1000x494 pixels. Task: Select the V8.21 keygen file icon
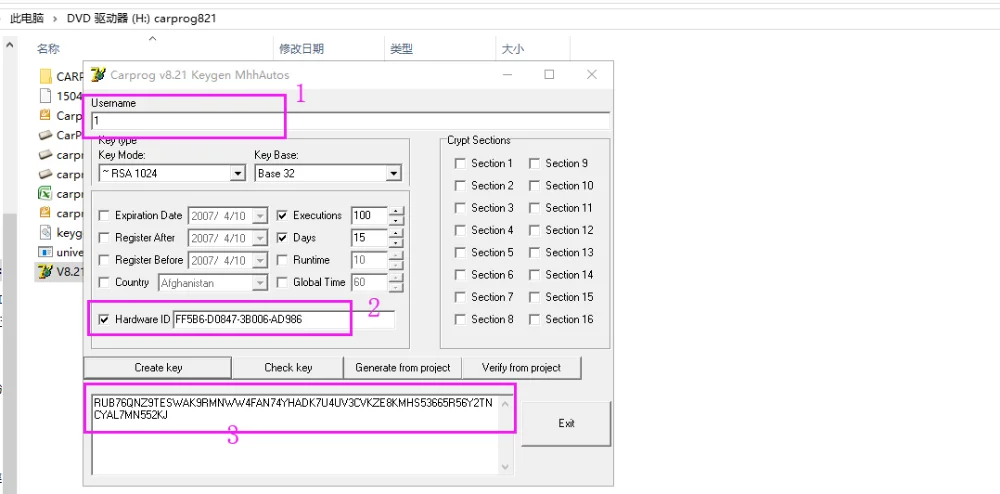coord(45,272)
